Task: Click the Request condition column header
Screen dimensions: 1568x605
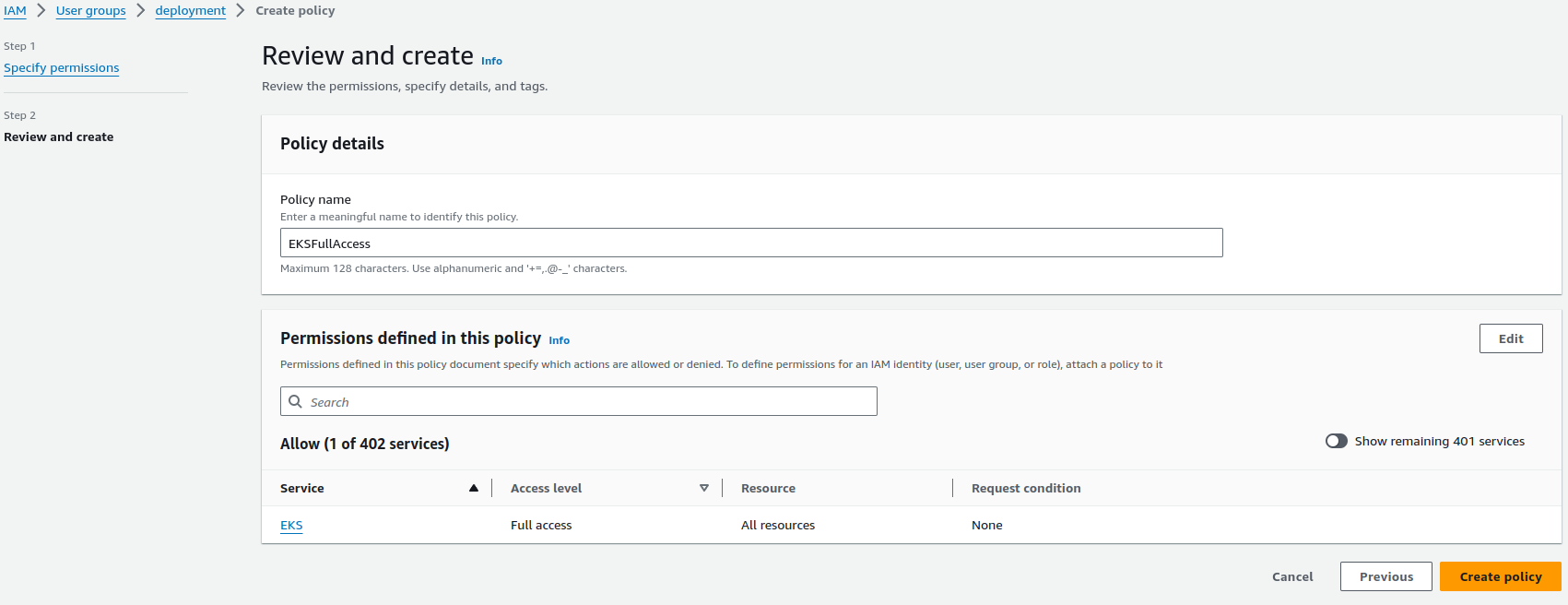Action: coord(1026,488)
